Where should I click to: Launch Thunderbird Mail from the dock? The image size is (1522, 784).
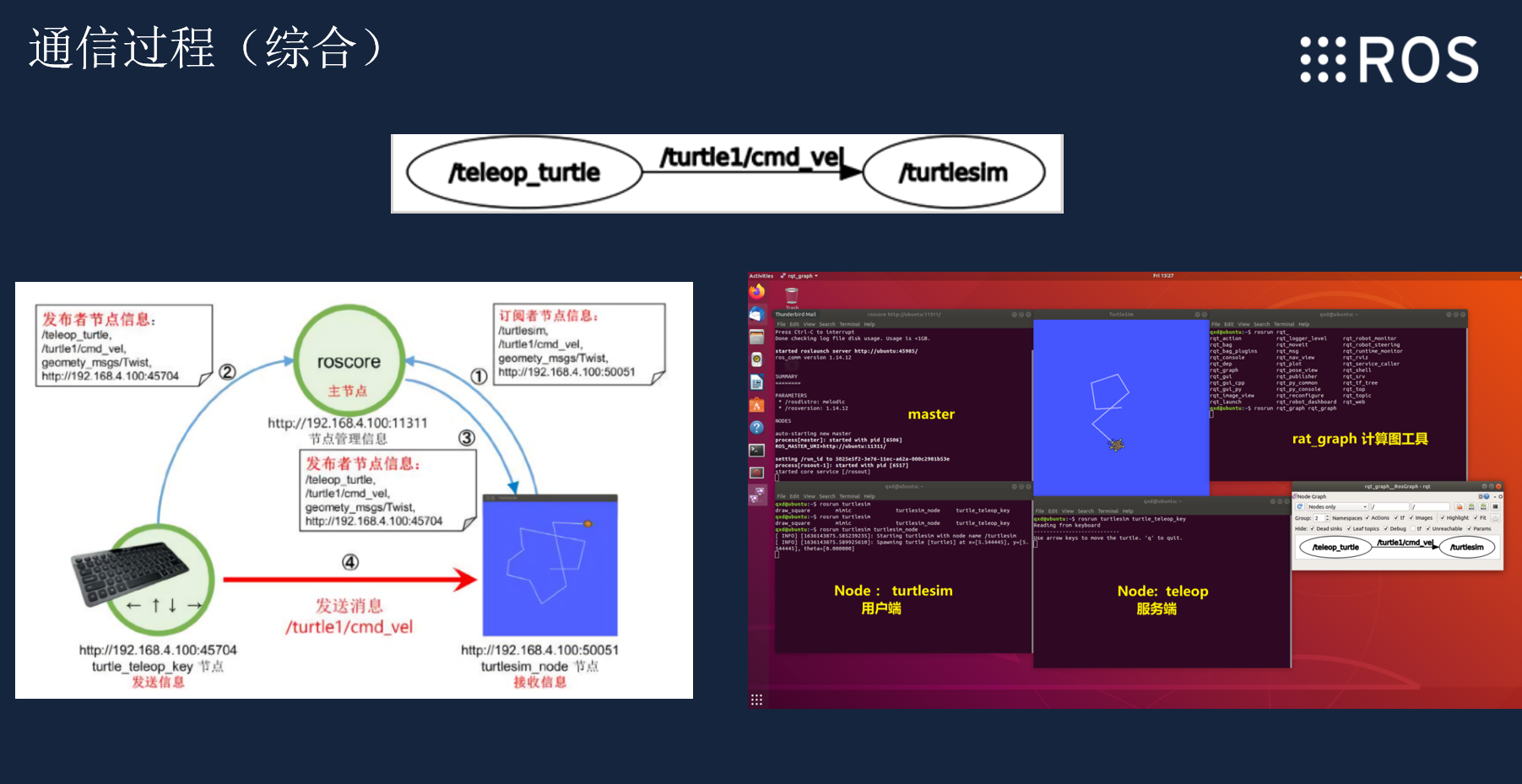(757, 314)
